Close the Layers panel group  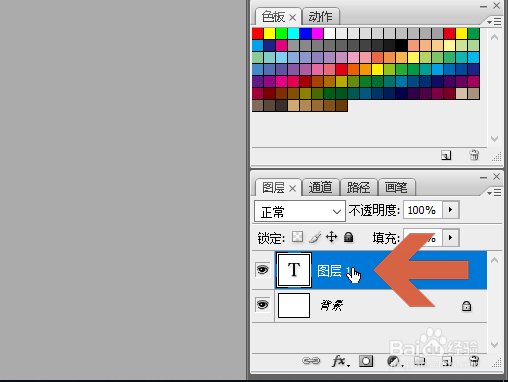497,176
